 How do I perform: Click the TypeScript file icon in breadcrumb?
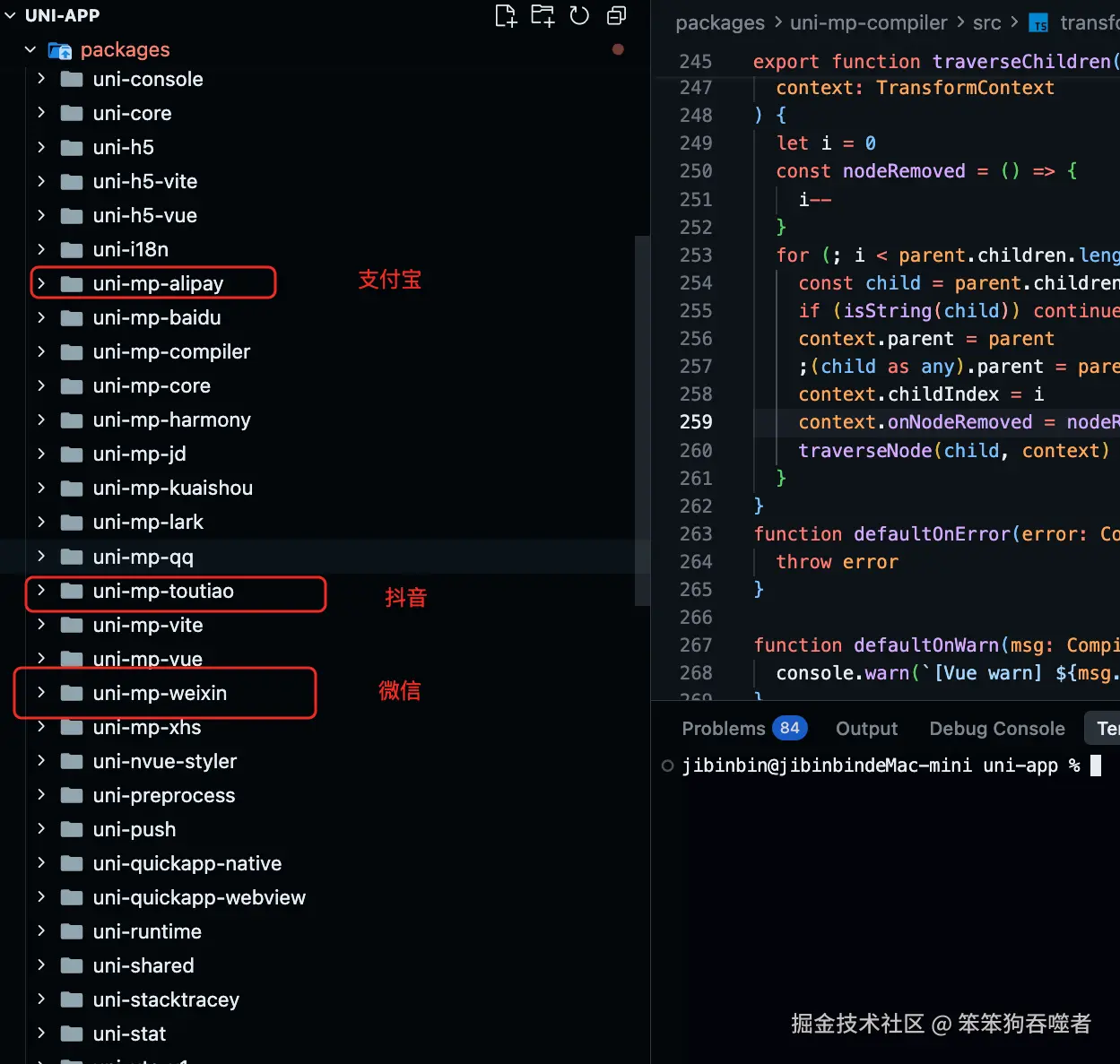point(1038,23)
